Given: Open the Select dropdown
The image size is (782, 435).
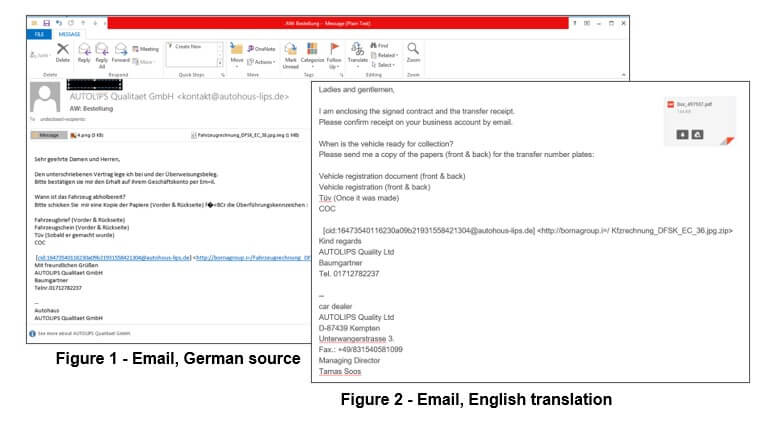Looking at the screenshot, I should tap(383, 65).
